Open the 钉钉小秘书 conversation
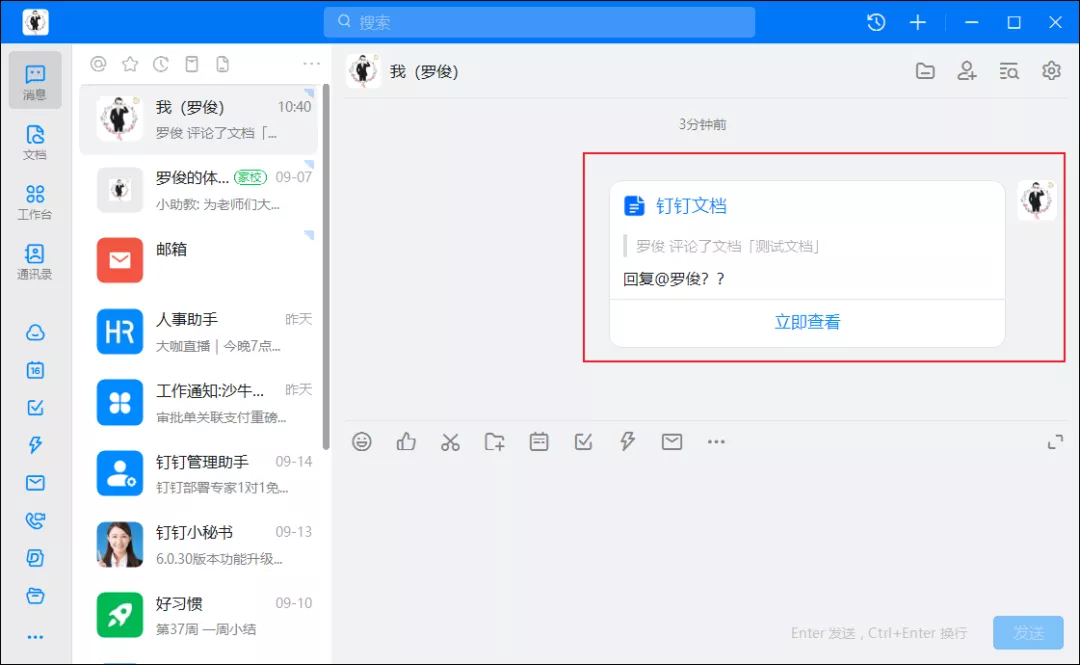 [x=199, y=544]
